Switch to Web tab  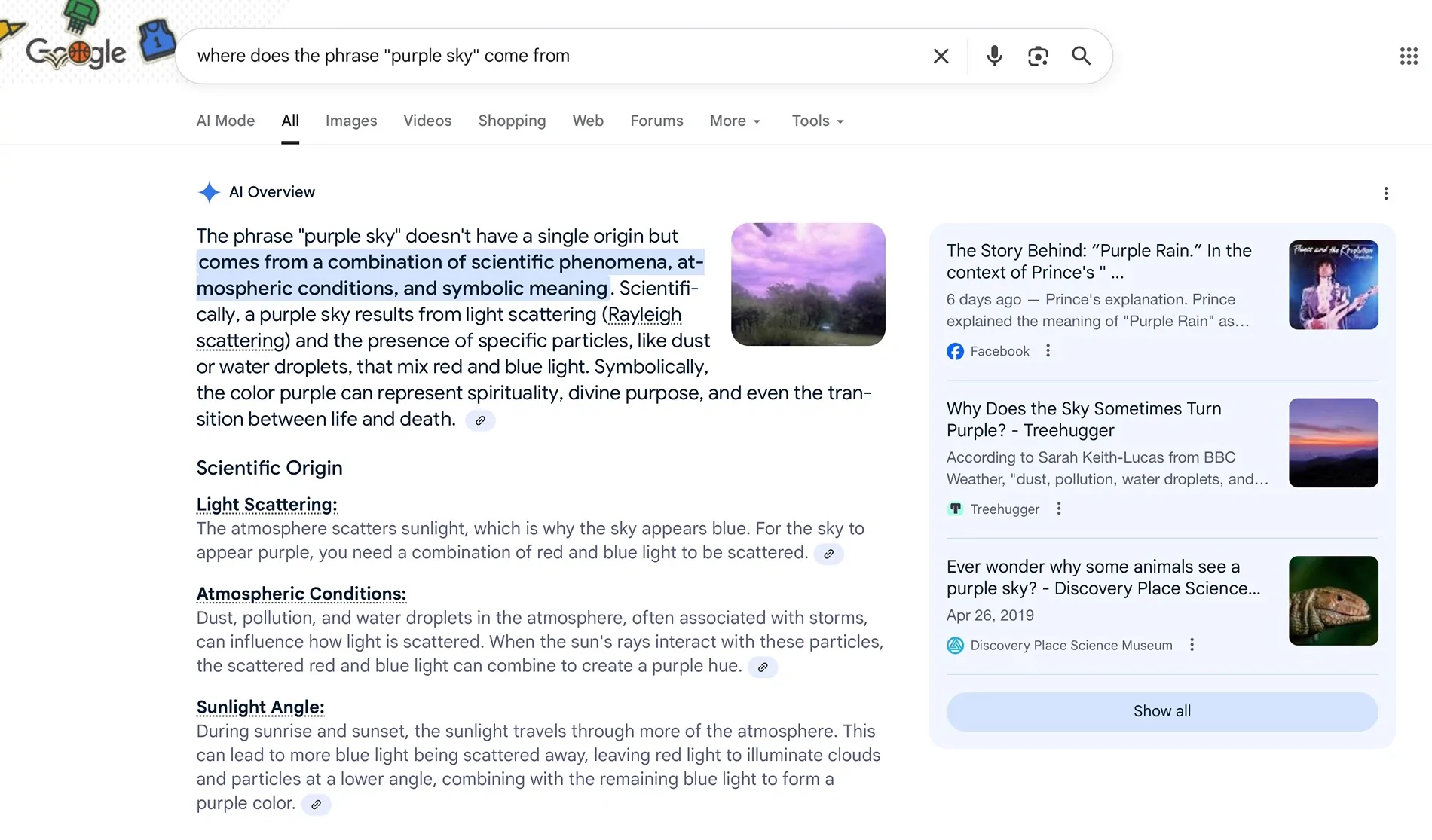click(588, 121)
